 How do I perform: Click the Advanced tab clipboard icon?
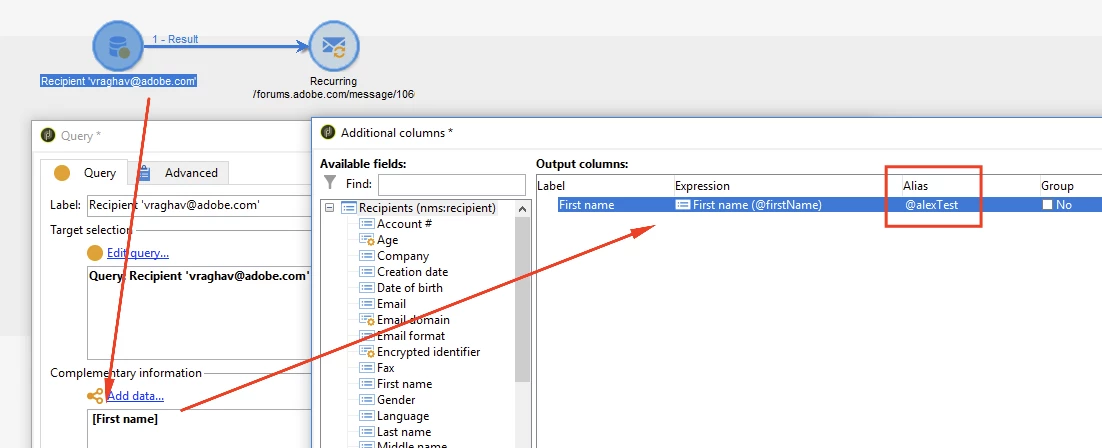[144, 172]
